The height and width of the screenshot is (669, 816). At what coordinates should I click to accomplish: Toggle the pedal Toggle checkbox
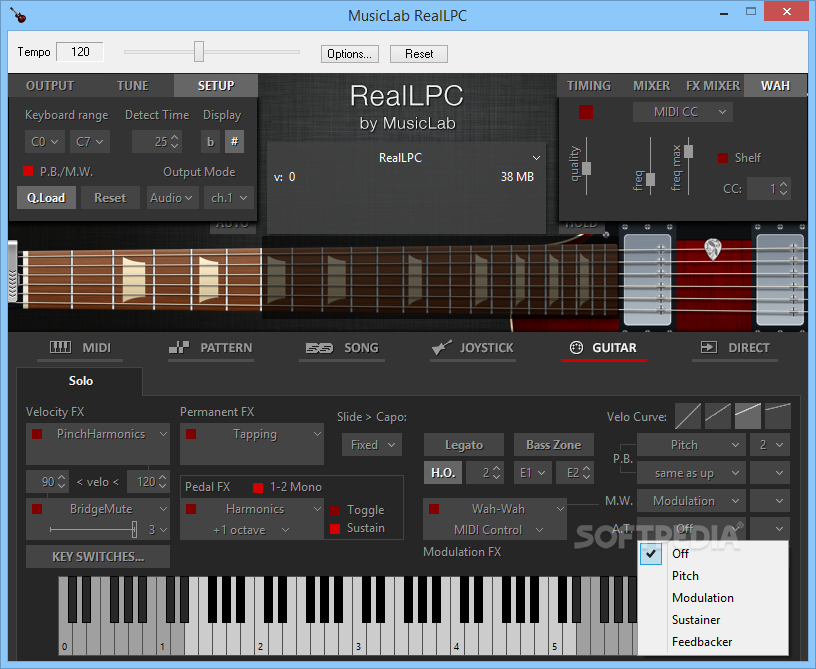(x=335, y=510)
